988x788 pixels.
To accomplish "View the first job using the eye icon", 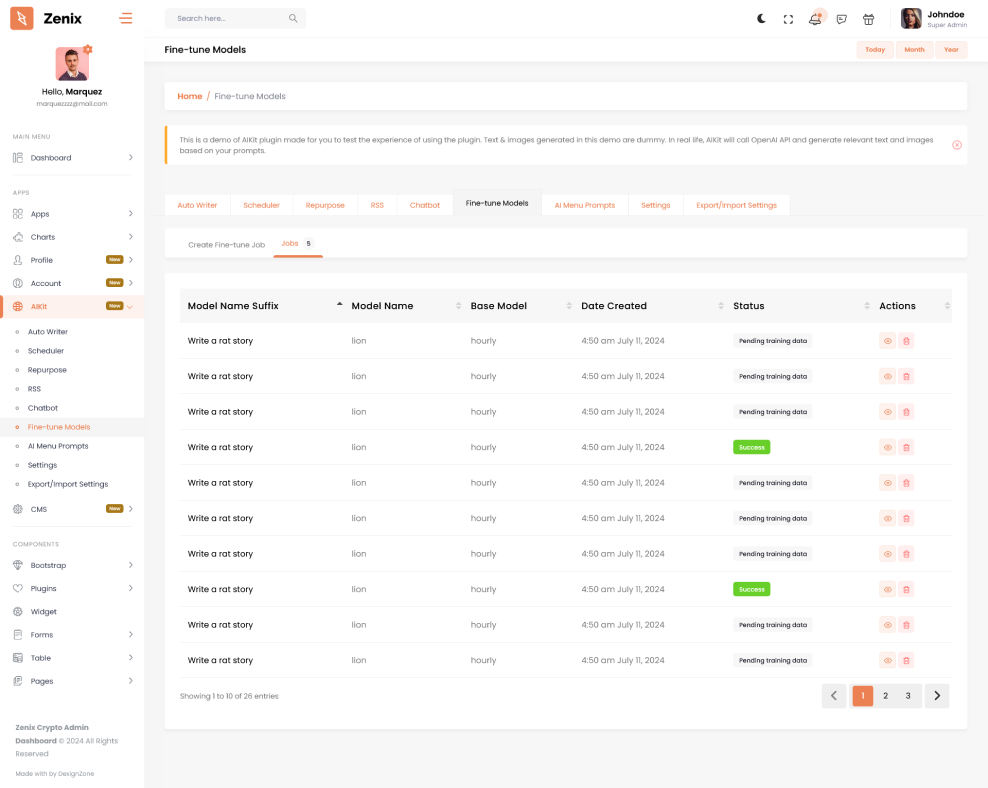I will tap(887, 341).
